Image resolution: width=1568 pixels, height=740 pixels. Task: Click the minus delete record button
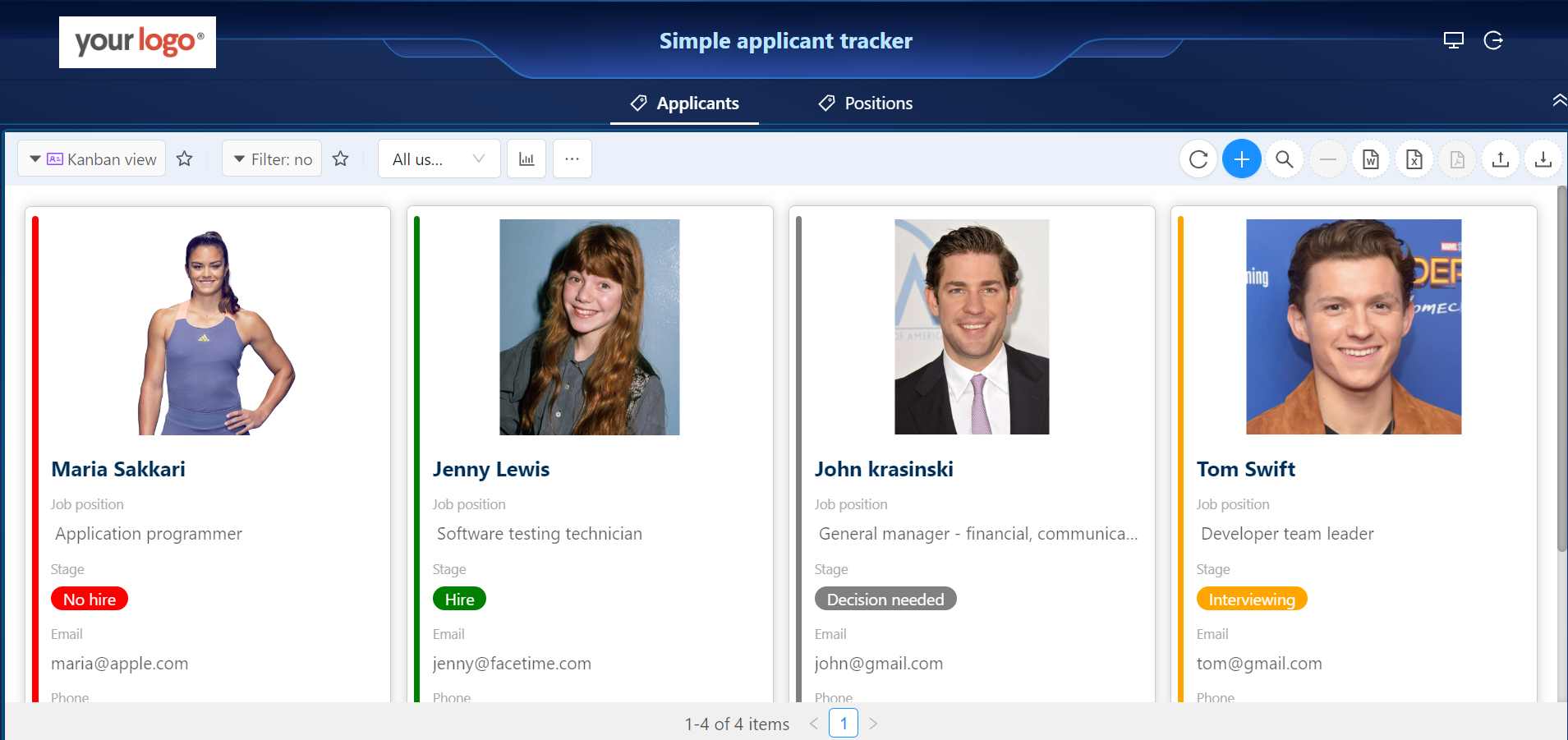pos(1328,159)
